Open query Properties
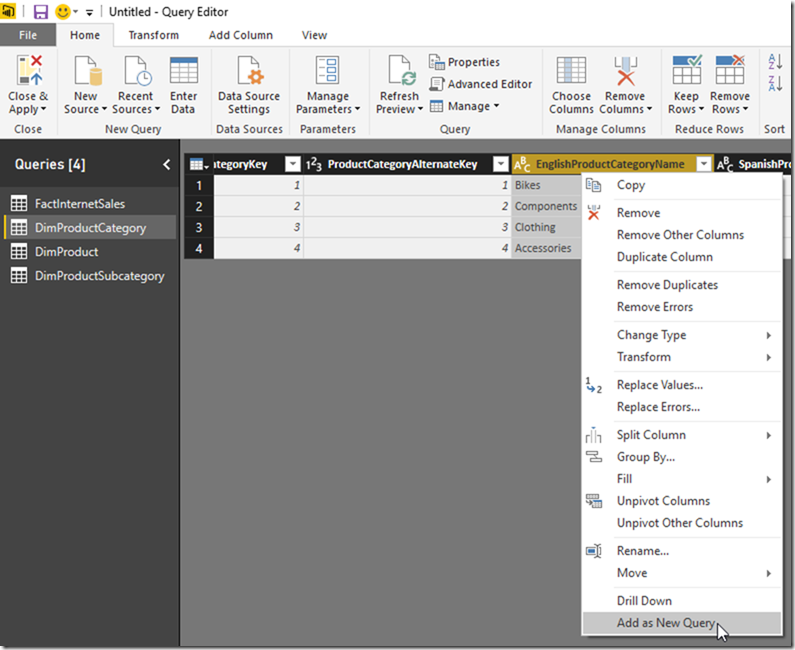Viewport: 795px width, 650px height. coord(464,62)
